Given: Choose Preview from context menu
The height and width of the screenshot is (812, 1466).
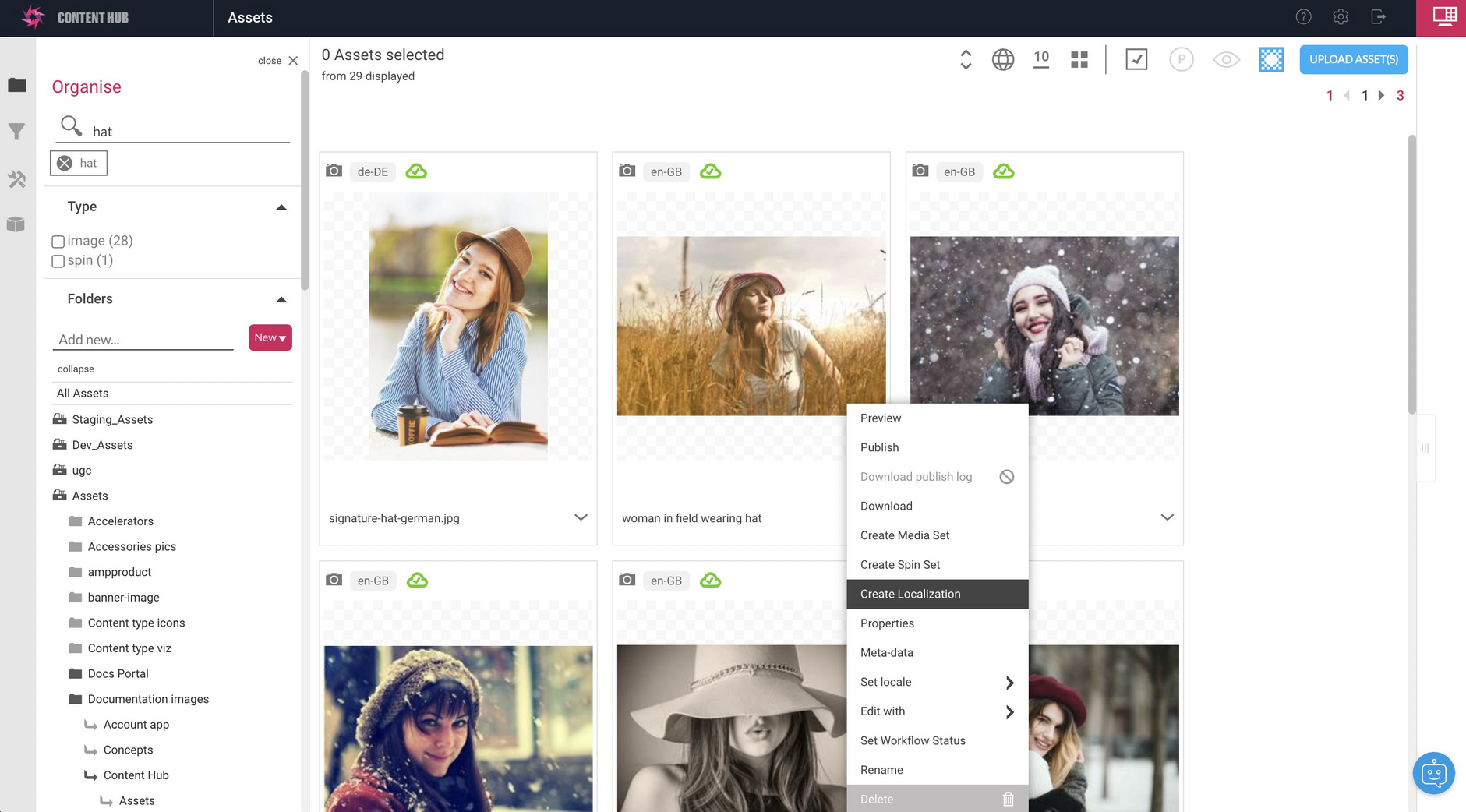Looking at the screenshot, I should 938,418.
